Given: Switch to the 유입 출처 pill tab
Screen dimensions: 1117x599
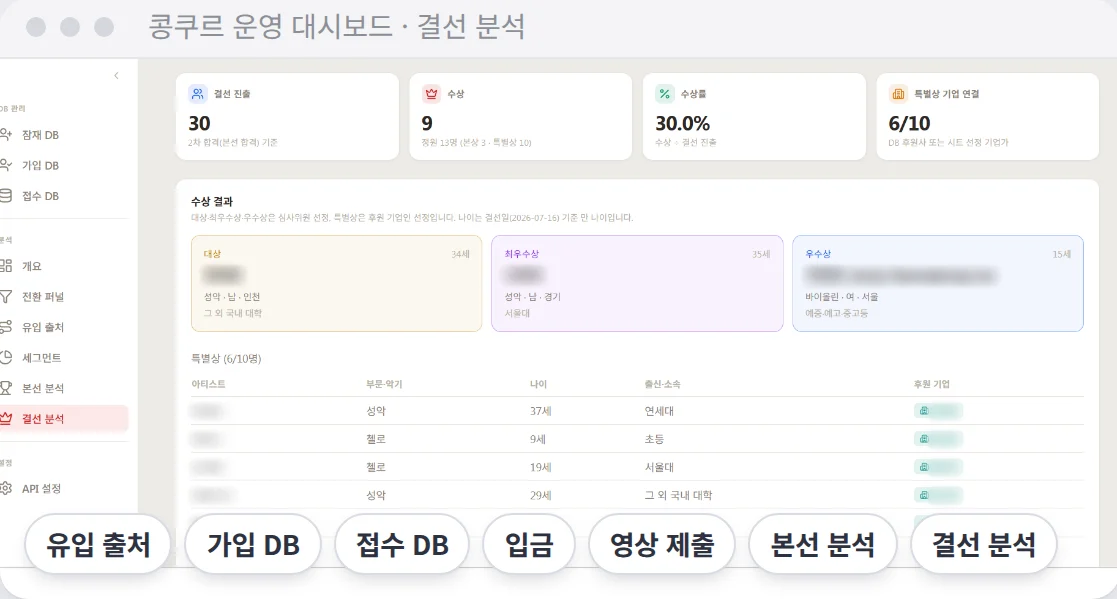Looking at the screenshot, I should (x=98, y=545).
